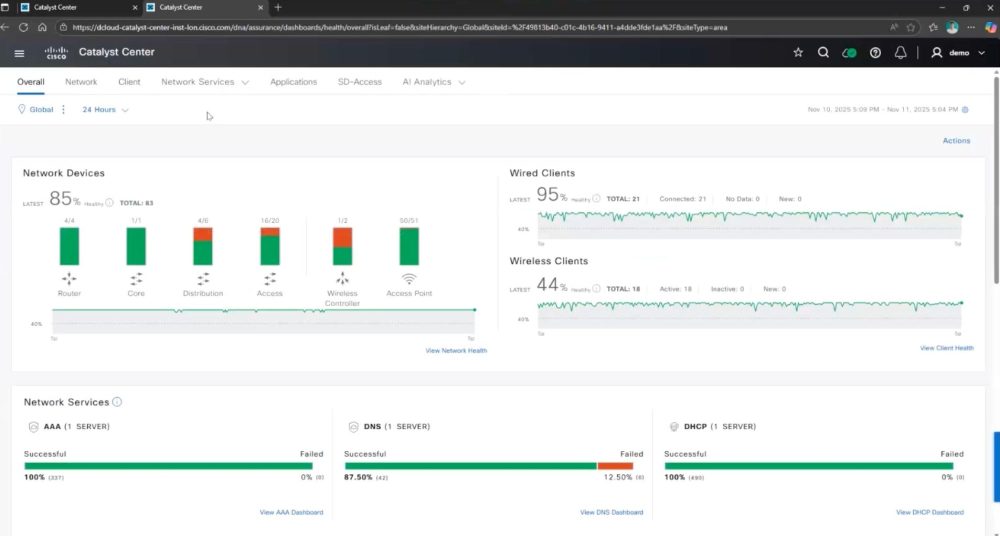Click the time range settings icon by date
1000x536 pixels.
(965, 110)
